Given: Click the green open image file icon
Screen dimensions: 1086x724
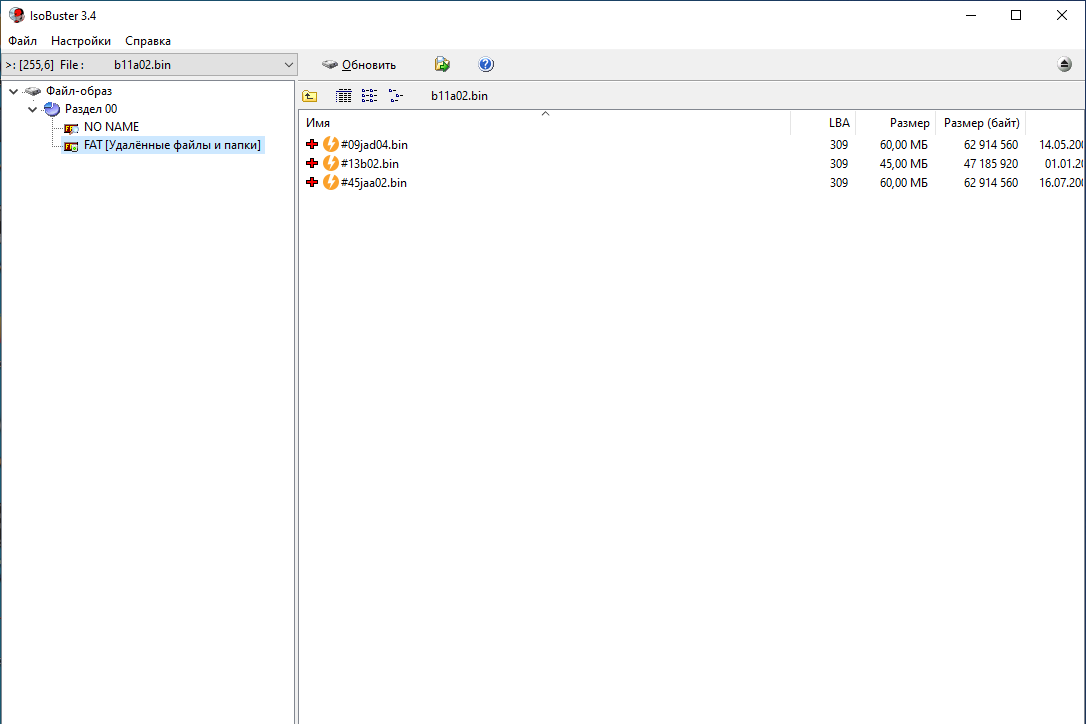Looking at the screenshot, I should 442,65.
